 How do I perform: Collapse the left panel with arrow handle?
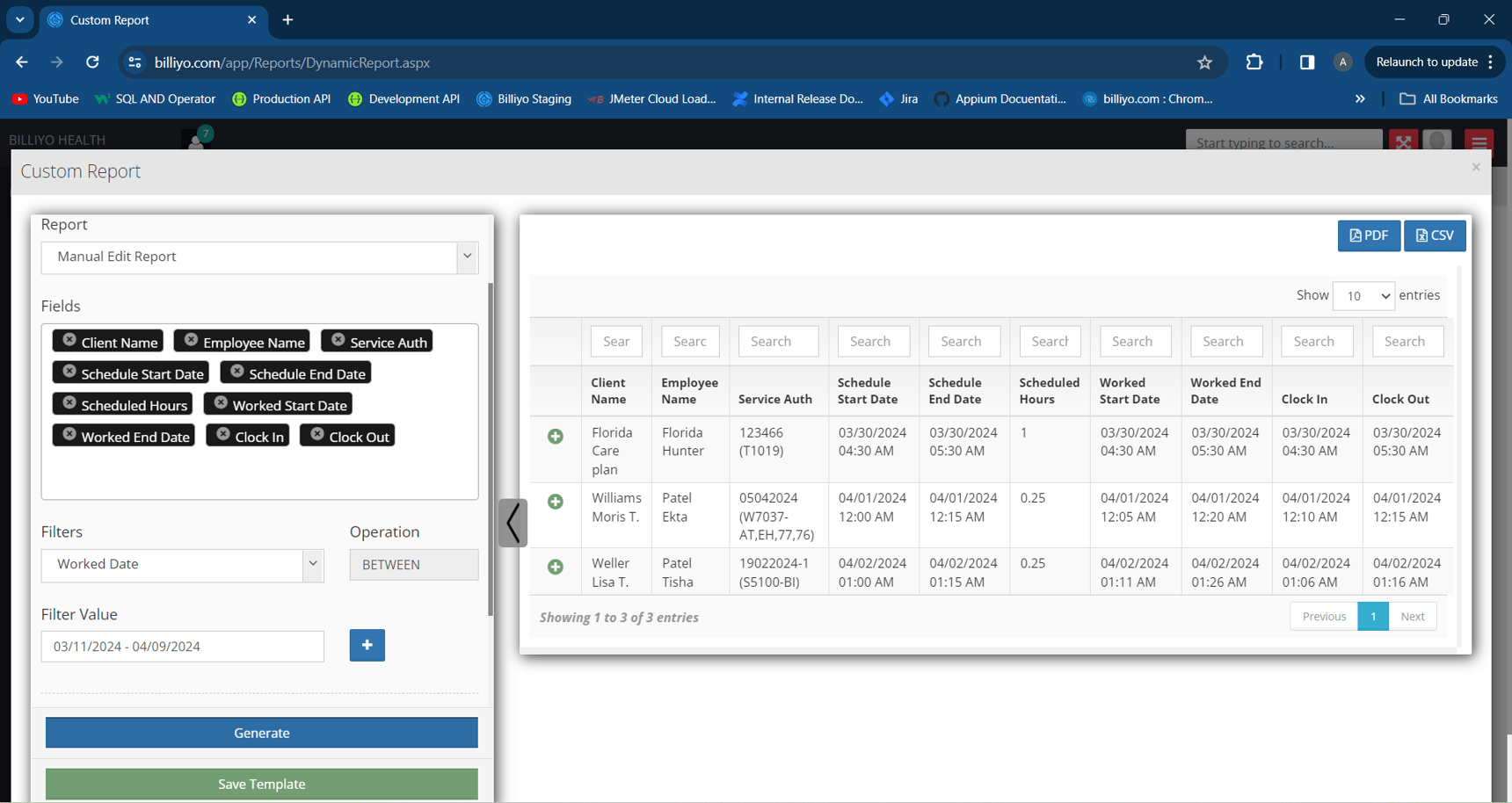(x=512, y=524)
